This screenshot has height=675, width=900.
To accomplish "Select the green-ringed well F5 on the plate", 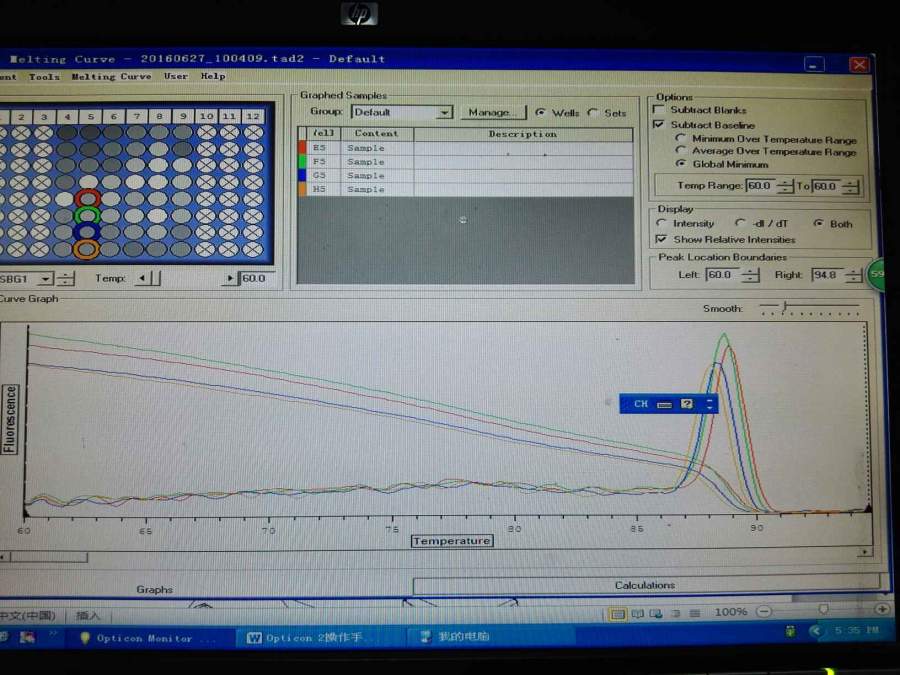I will pos(87,215).
